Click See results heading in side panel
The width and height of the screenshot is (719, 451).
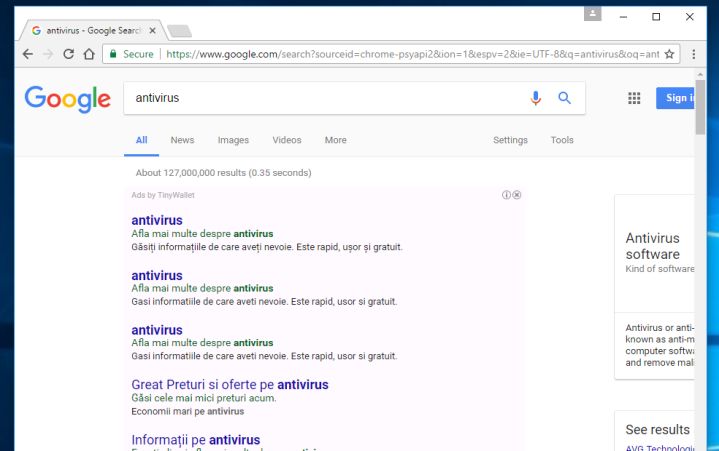(658, 429)
